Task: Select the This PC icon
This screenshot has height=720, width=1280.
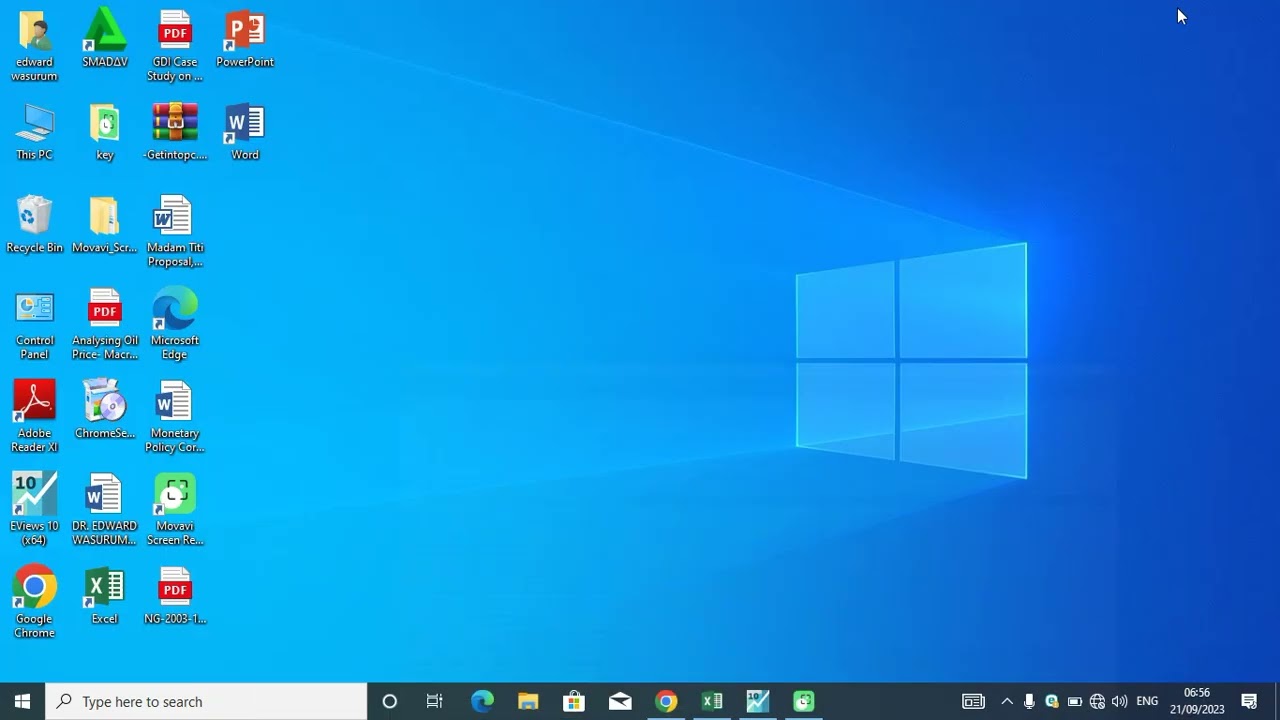Action: pos(35,132)
